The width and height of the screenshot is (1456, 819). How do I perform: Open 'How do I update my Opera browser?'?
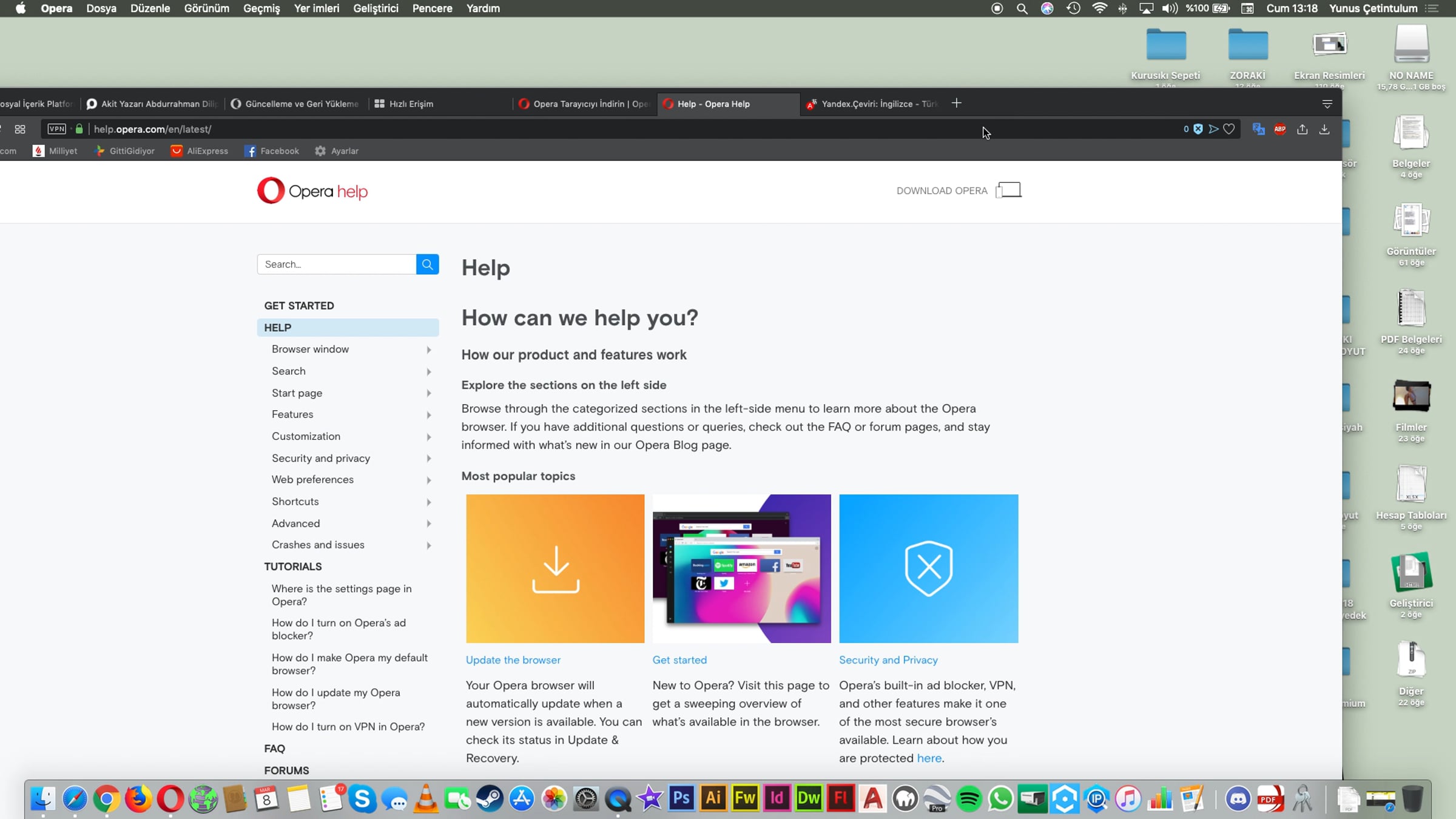click(336, 698)
